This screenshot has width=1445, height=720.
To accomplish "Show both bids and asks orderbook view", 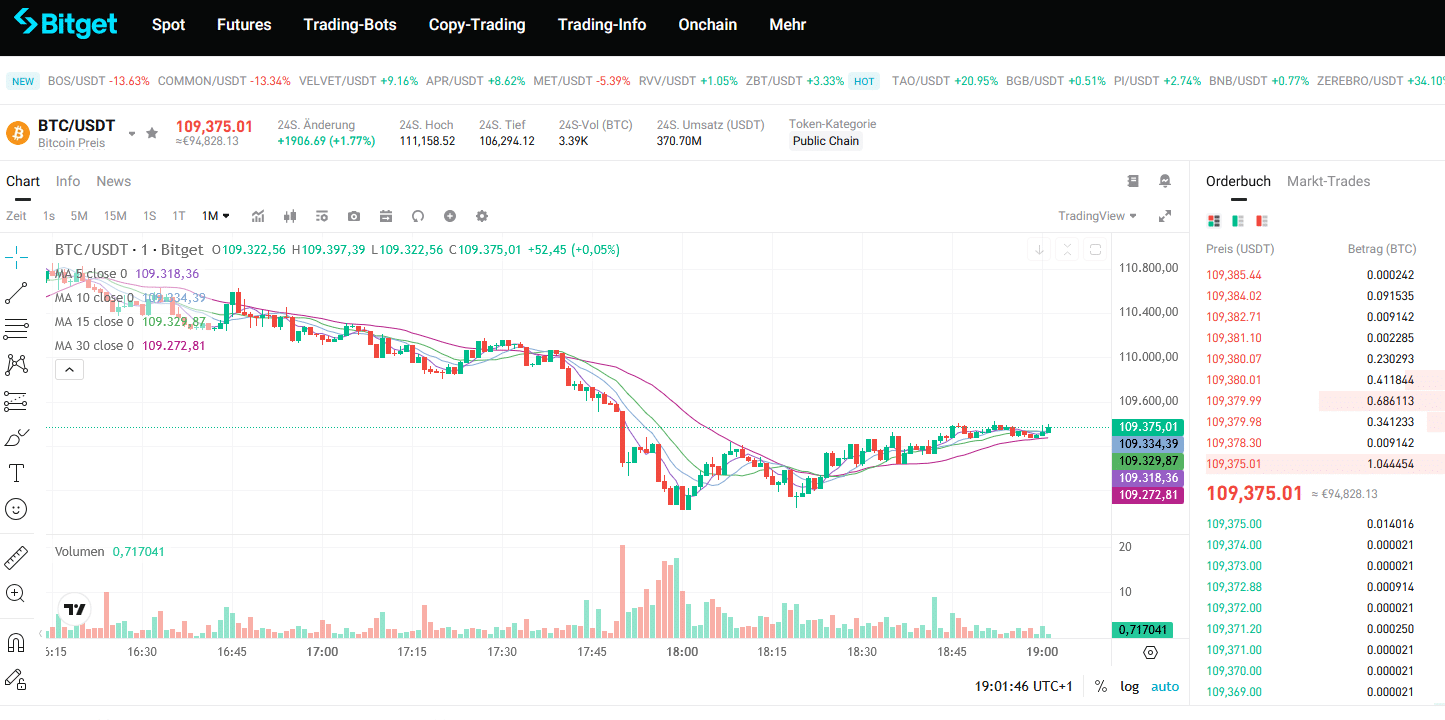I will pos(1215,221).
